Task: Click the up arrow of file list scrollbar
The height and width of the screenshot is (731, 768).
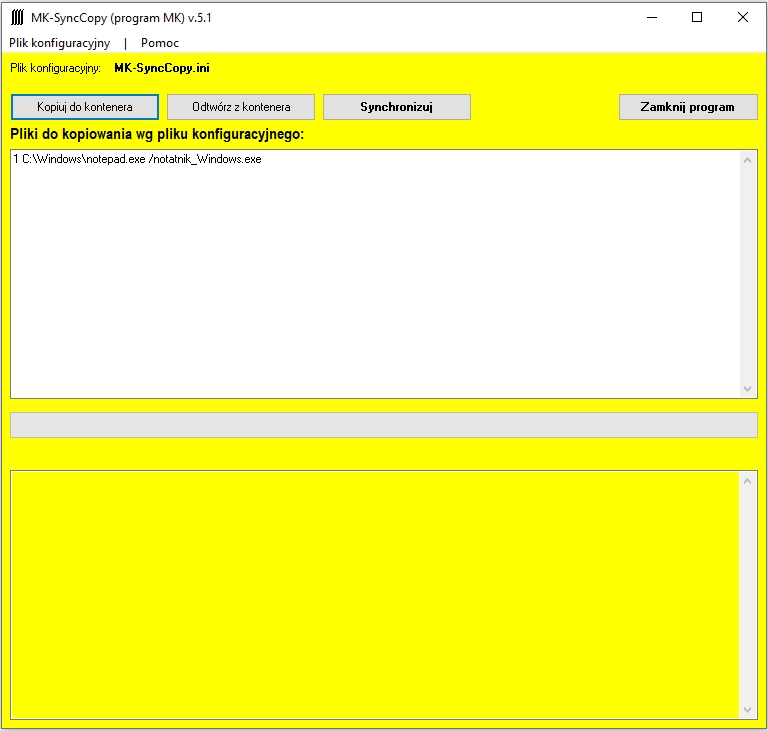Action: tap(748, 160)
